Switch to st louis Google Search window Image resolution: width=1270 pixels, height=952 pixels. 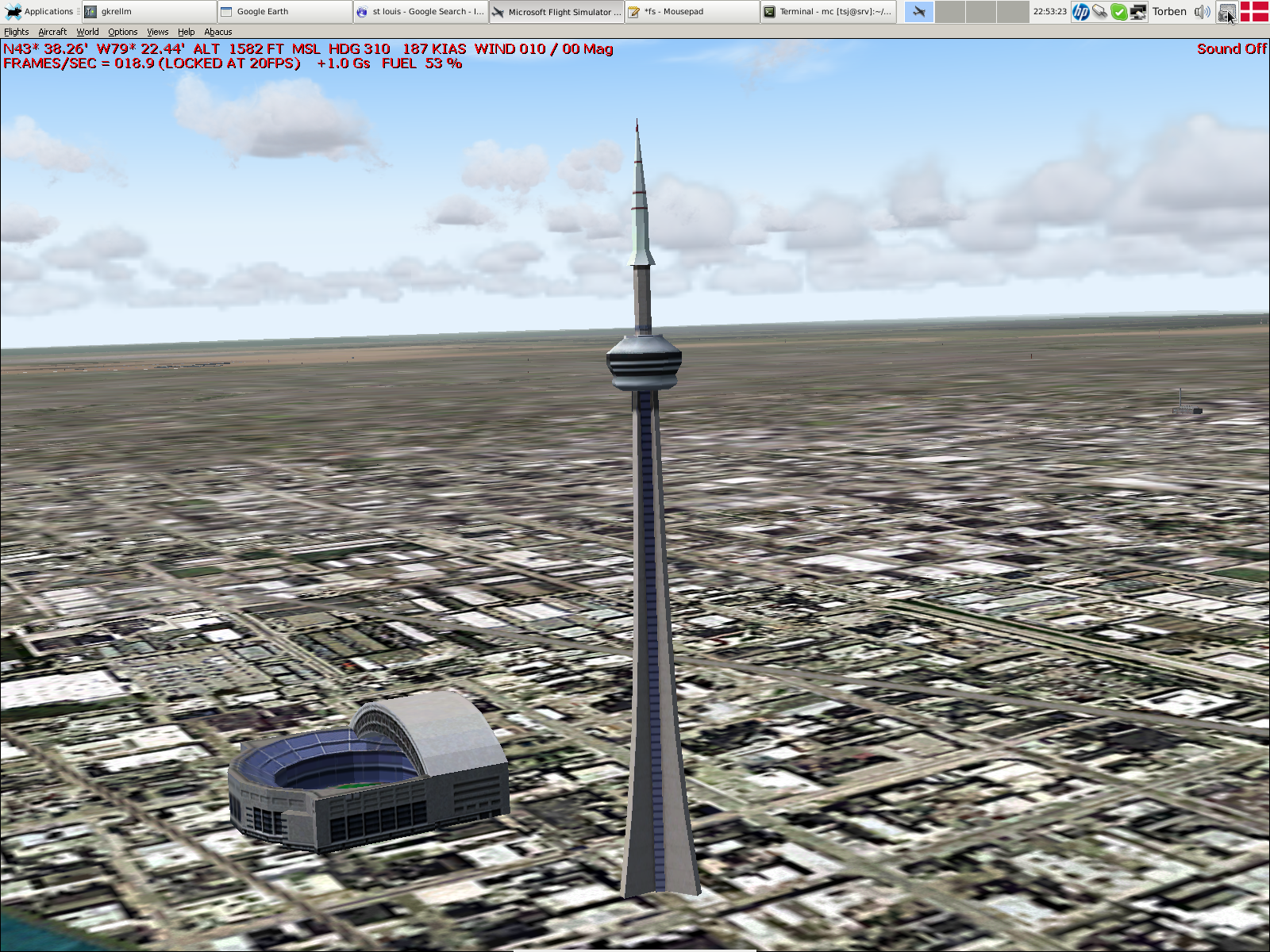point(421,11)
